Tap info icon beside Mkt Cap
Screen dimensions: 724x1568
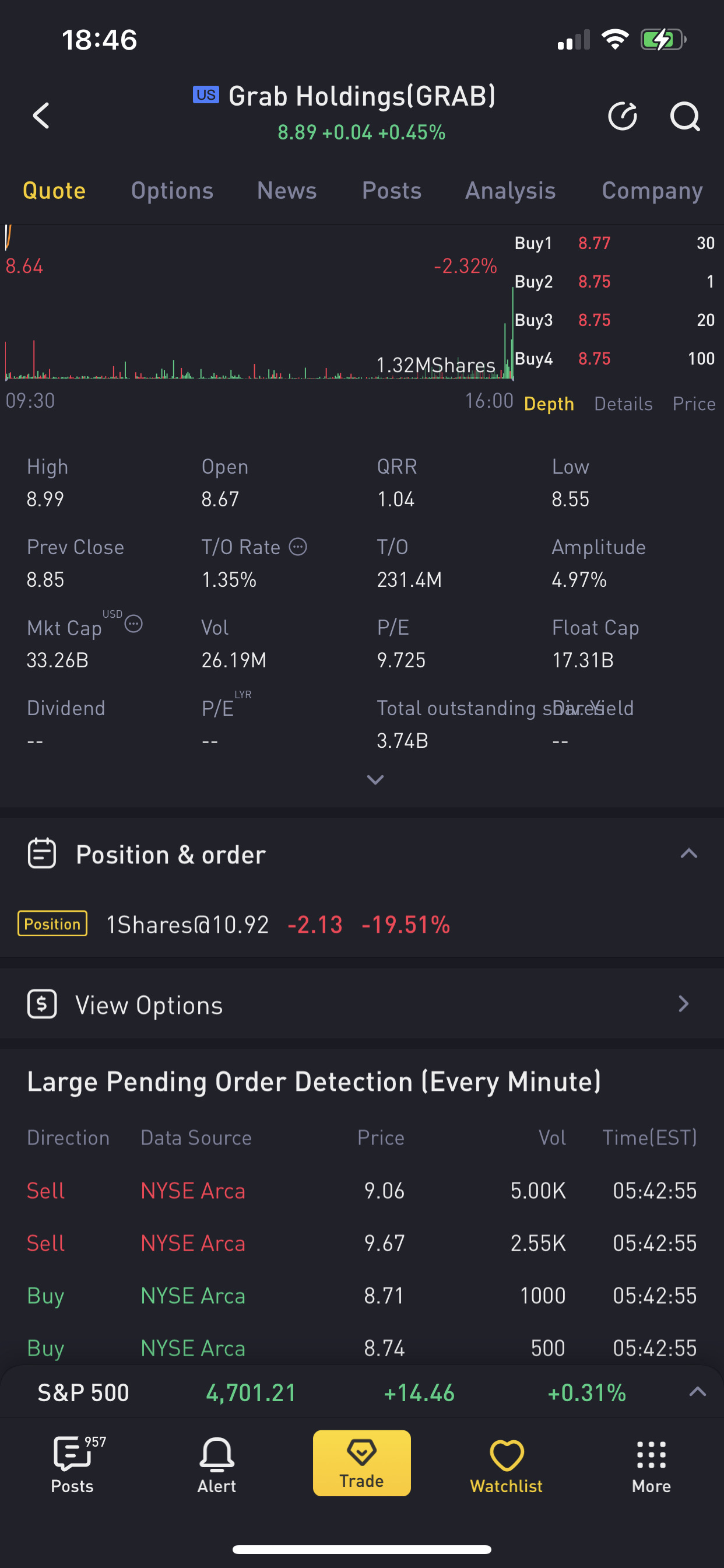click(x=133, y=624)
